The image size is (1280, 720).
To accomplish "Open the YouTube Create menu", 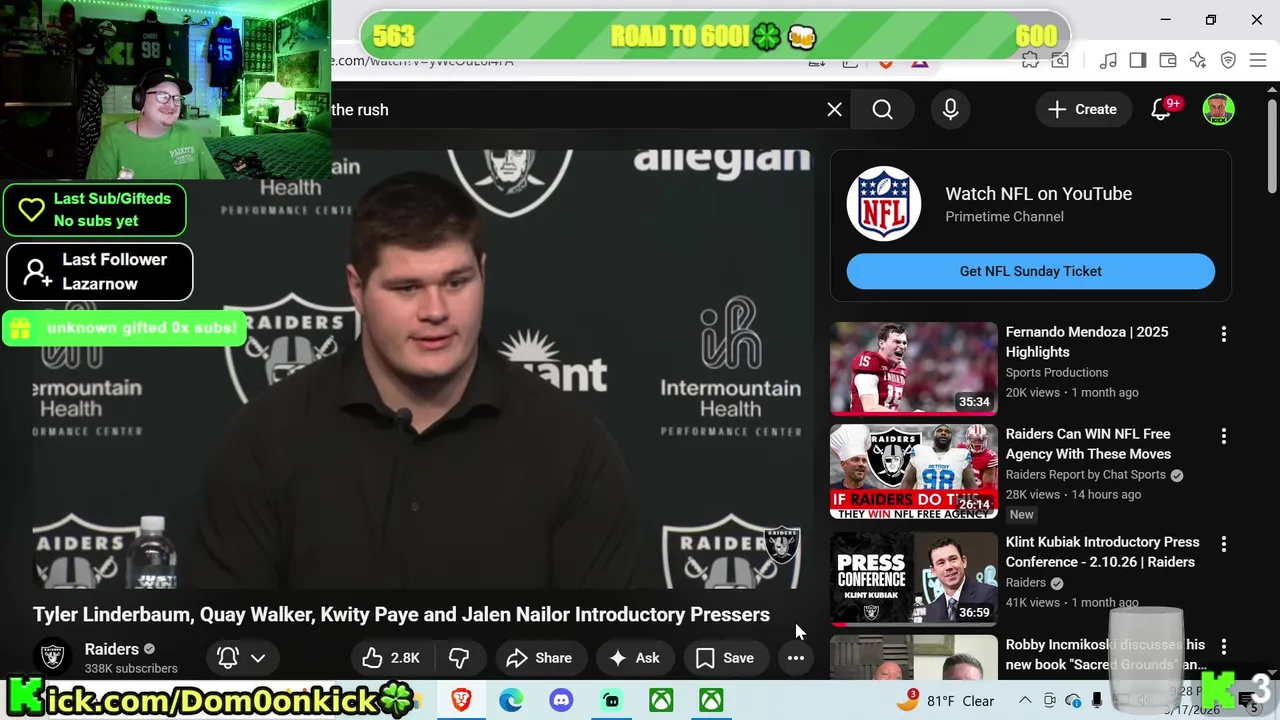I will (1082, 110).
